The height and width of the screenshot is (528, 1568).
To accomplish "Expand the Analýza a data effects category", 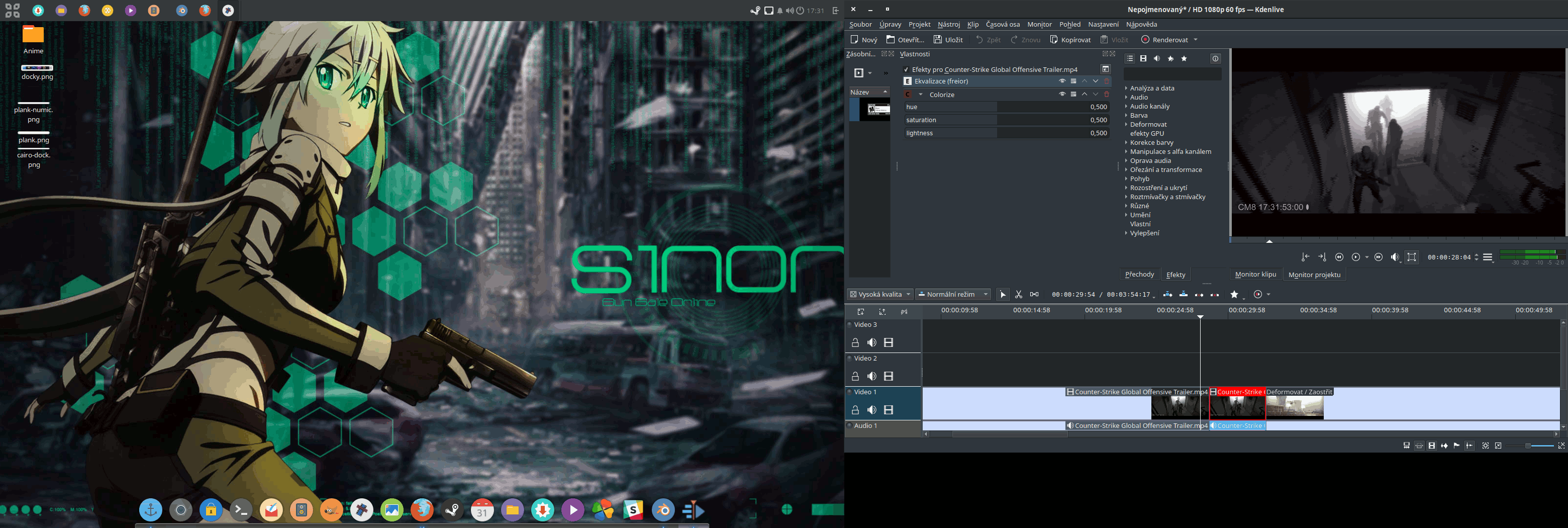I will click(1126, 89).
